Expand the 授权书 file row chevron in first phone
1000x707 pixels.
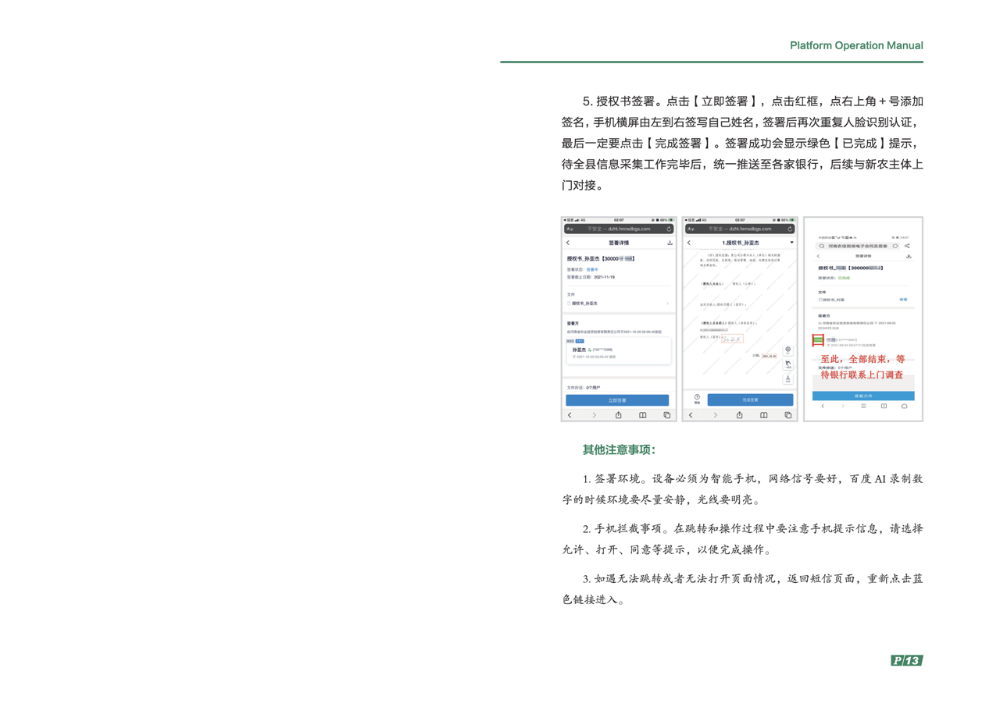pyautogui.click(x=668, y=303)
